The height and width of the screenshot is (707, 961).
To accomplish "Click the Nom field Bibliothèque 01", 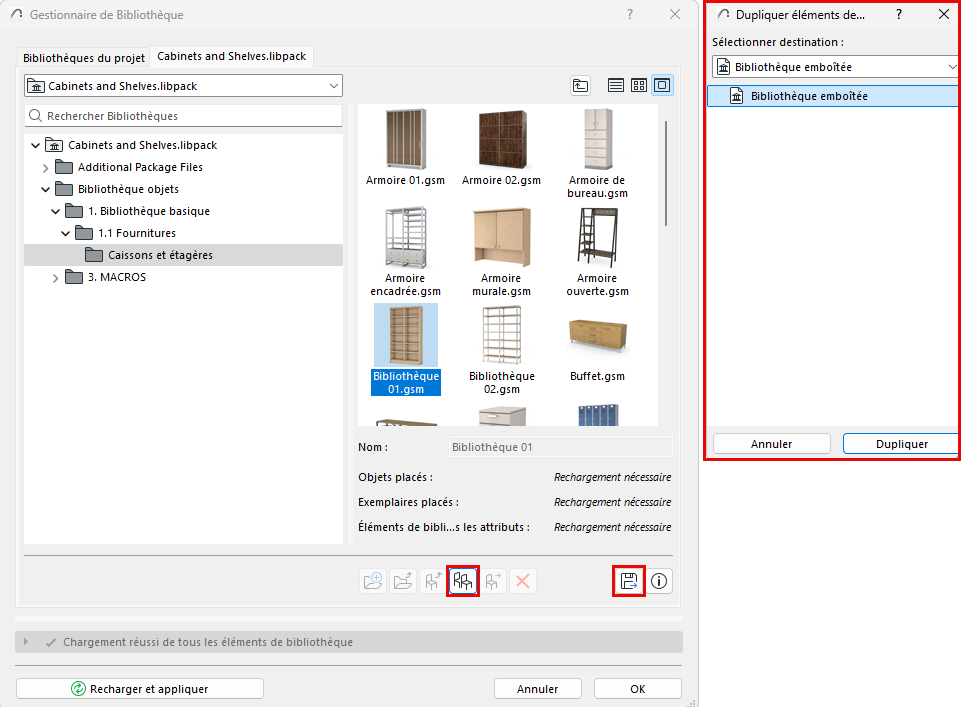I will click(561, 447).
